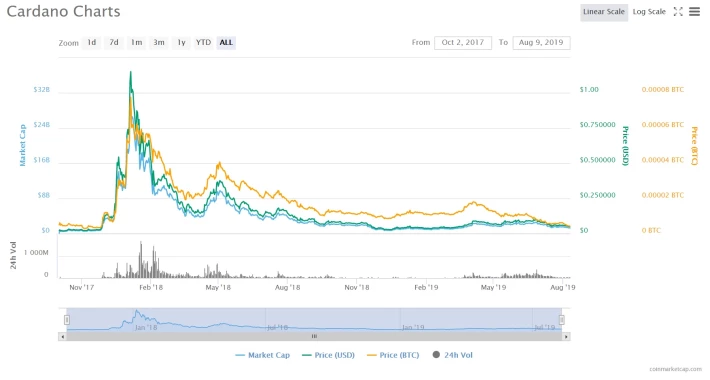Screen dimensions: 710x380
Task: Edit the From date field
Action: [x=463, y=43]
